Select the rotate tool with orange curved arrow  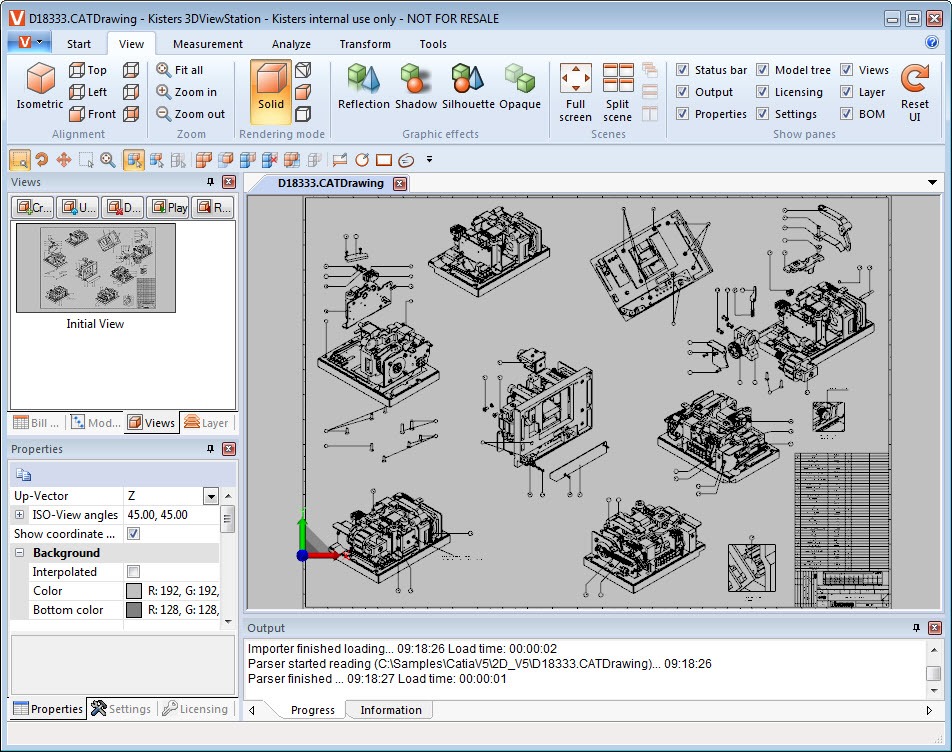(x=42, y=160)
